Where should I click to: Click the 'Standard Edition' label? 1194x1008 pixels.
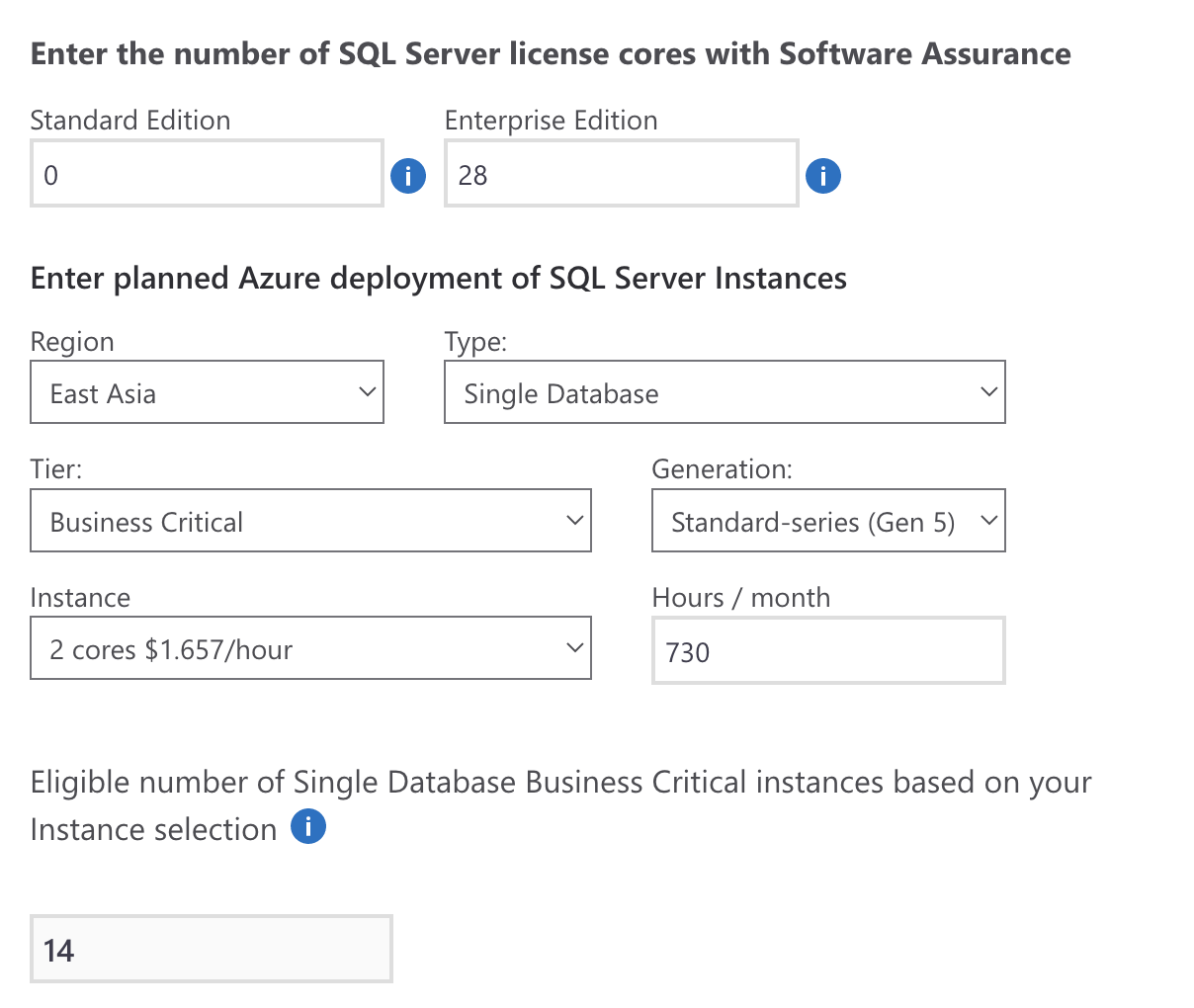pos(130,121)
